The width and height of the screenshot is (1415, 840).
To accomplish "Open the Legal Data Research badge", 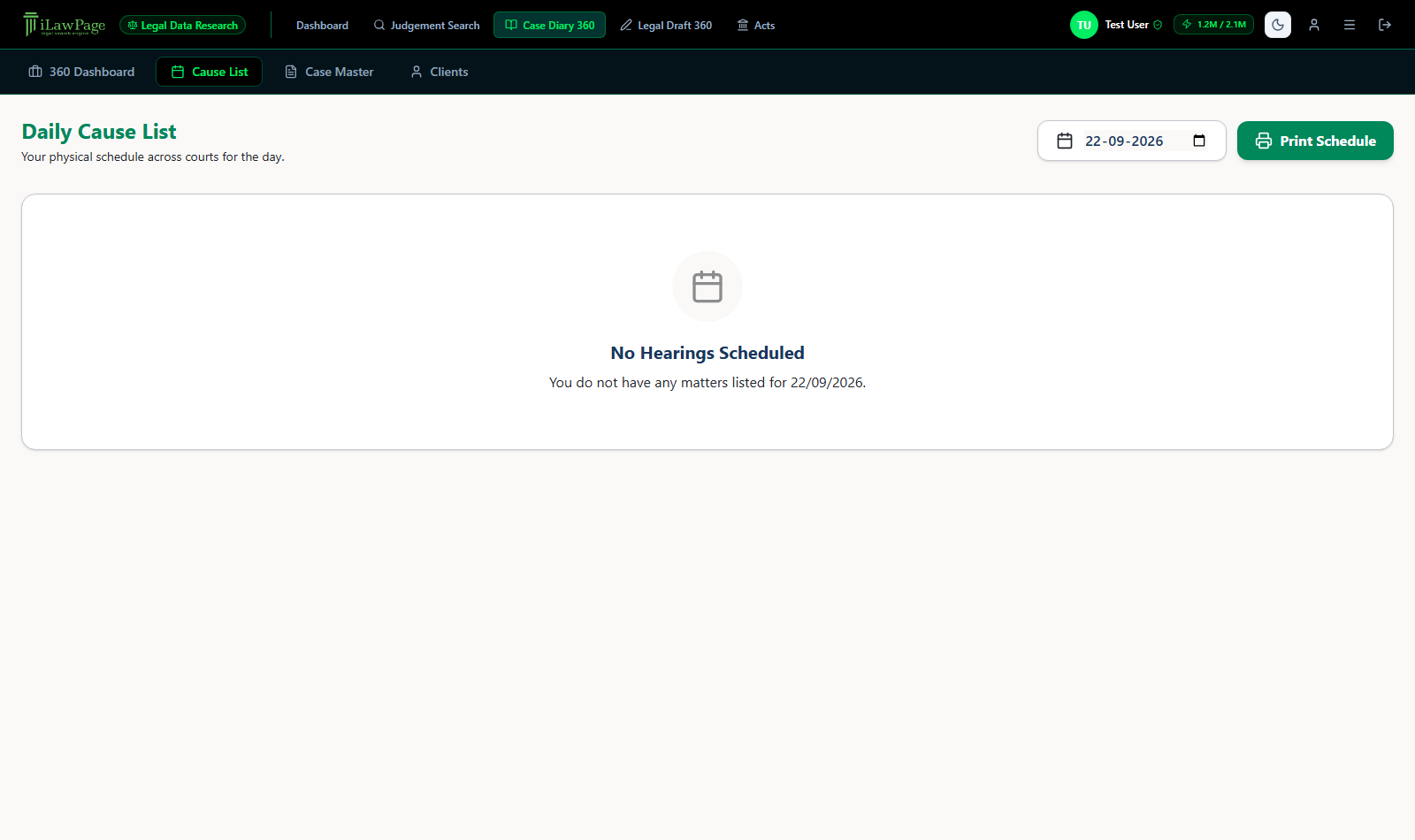I will [x=183, y=26].
